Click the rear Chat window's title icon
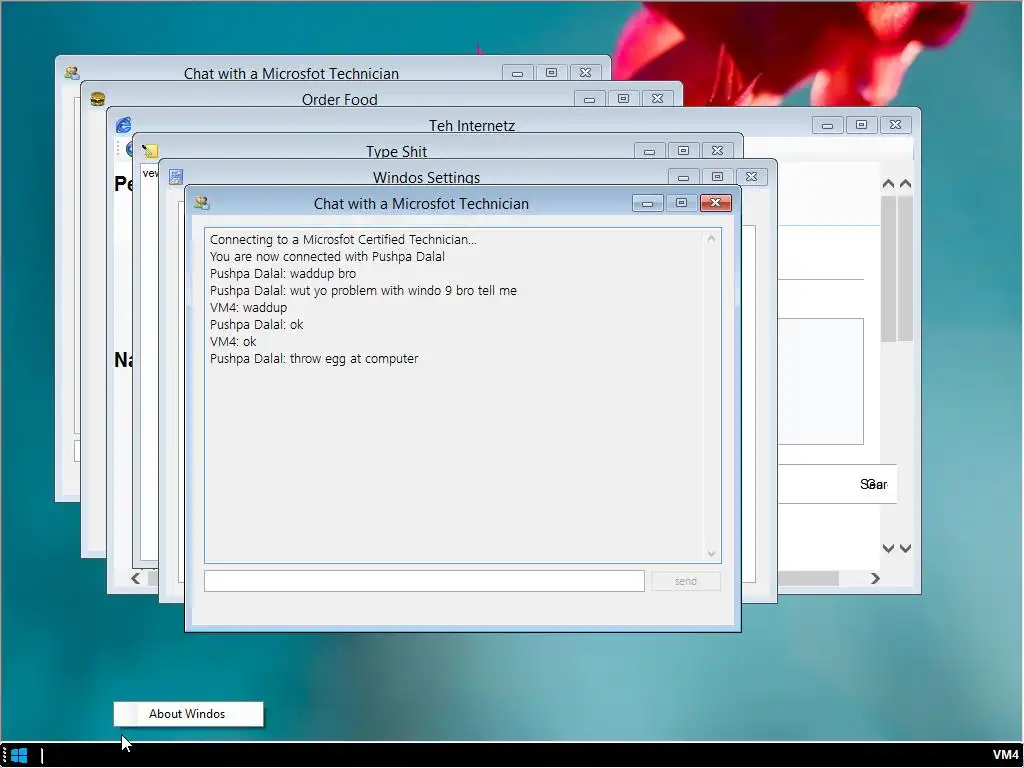The height and width of the screenshot is (768, 1024). pos(72,73)
